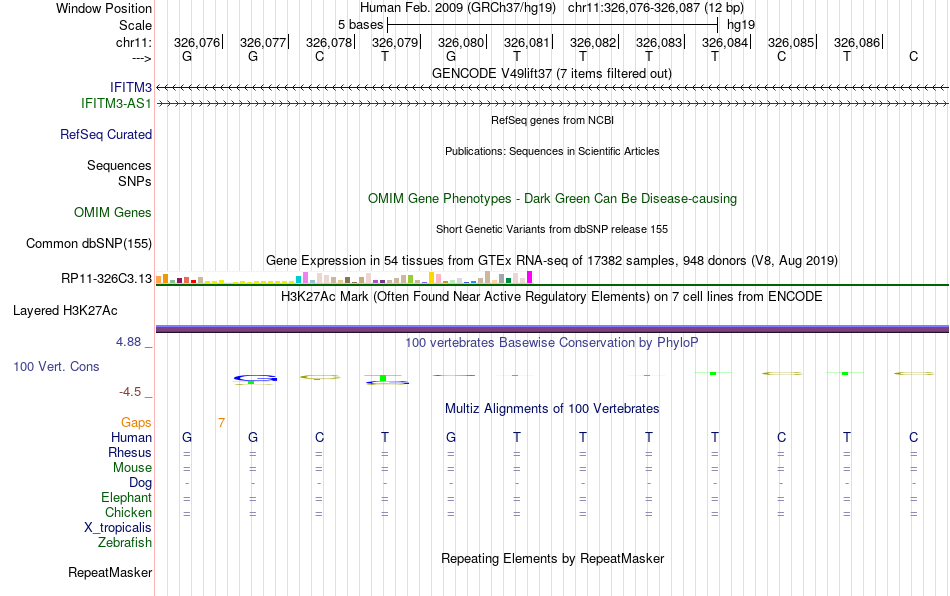Click the X_tropicalis alignment row label
950x596 pixels.
(118, 528)
